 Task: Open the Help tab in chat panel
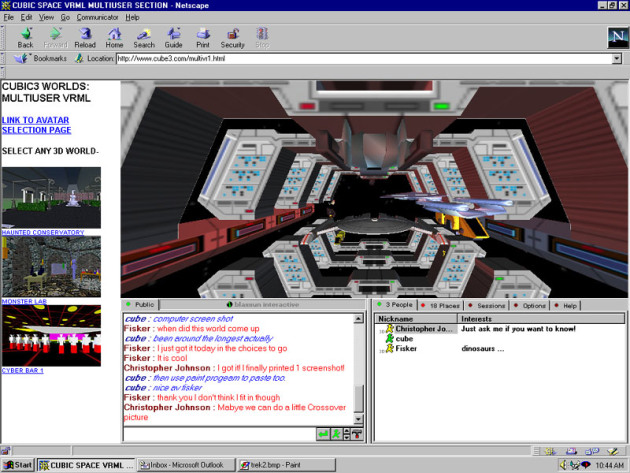pos(566,305)
